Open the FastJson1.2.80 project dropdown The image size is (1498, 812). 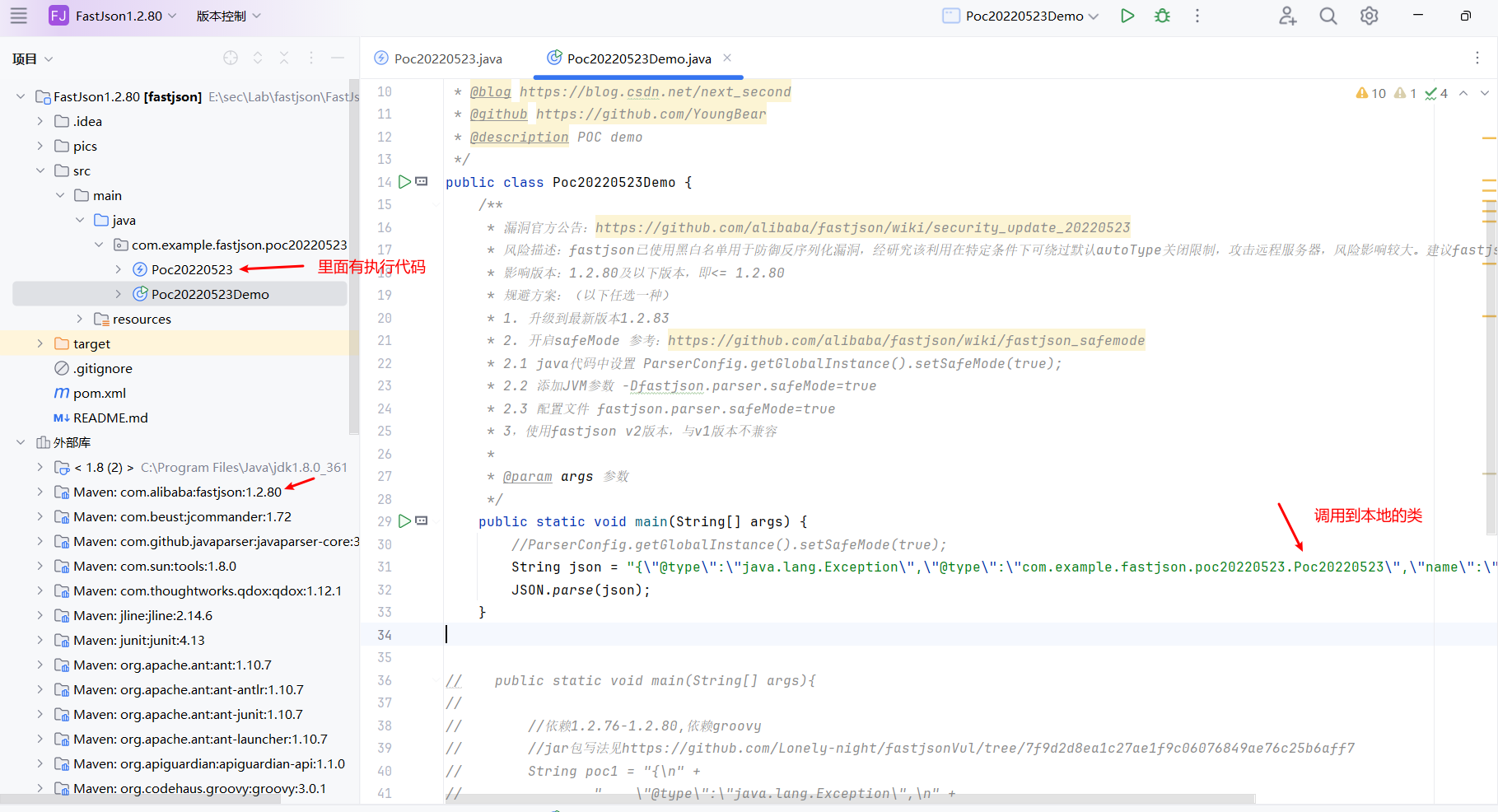pos(114,16)
